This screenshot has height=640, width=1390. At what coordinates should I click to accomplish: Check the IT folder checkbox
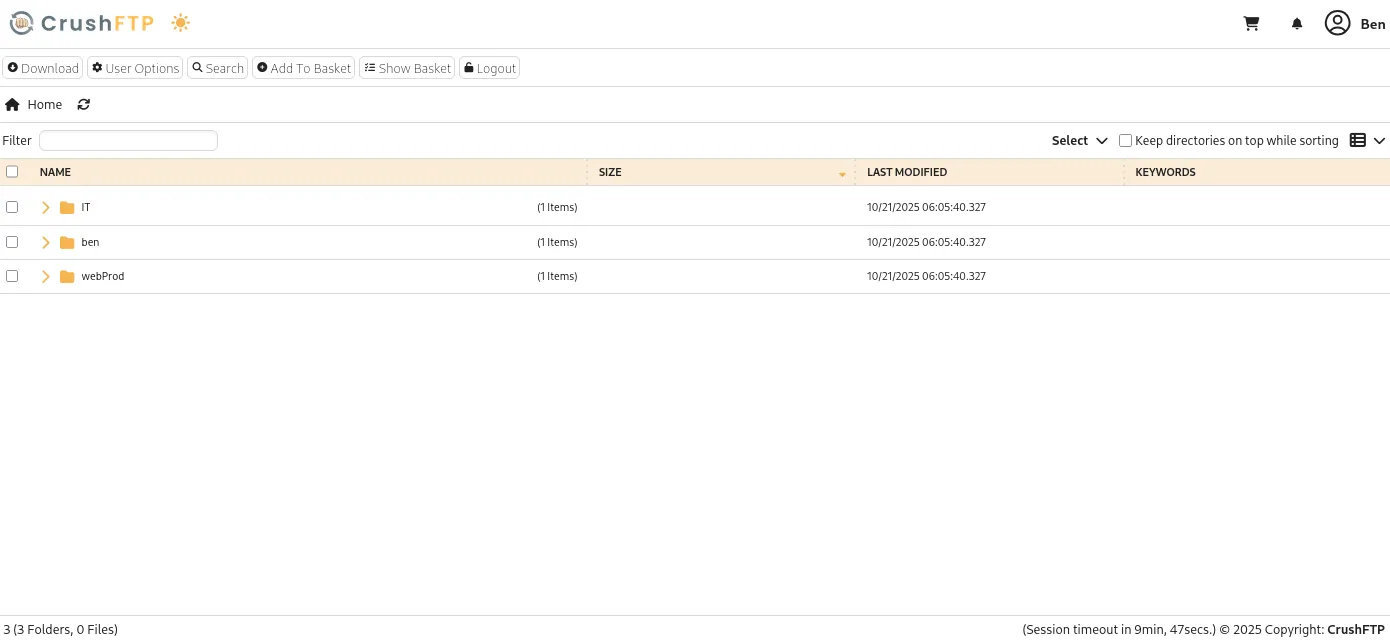click(x=12, y=207)
